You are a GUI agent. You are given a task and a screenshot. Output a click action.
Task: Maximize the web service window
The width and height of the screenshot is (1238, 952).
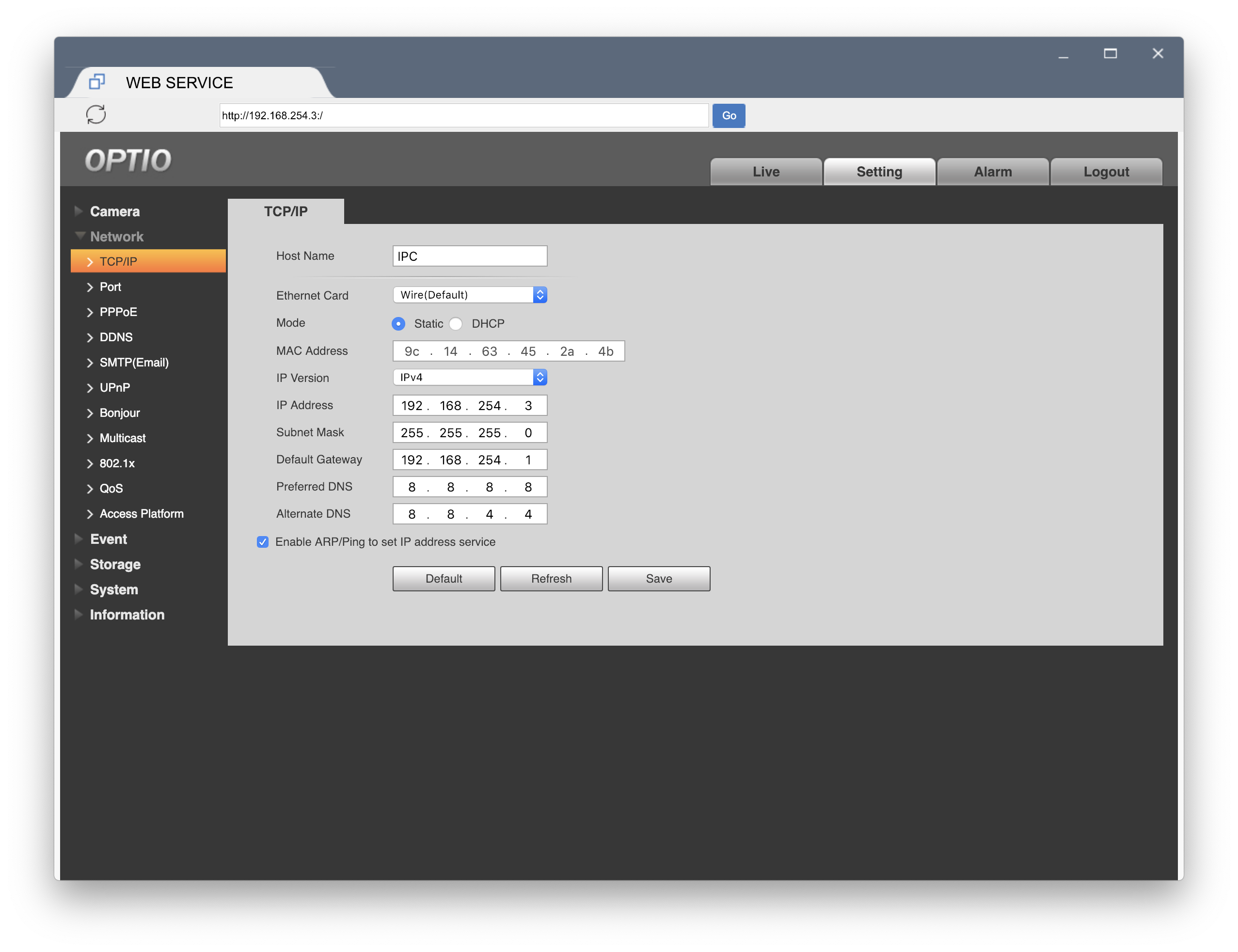(1110, 53)
